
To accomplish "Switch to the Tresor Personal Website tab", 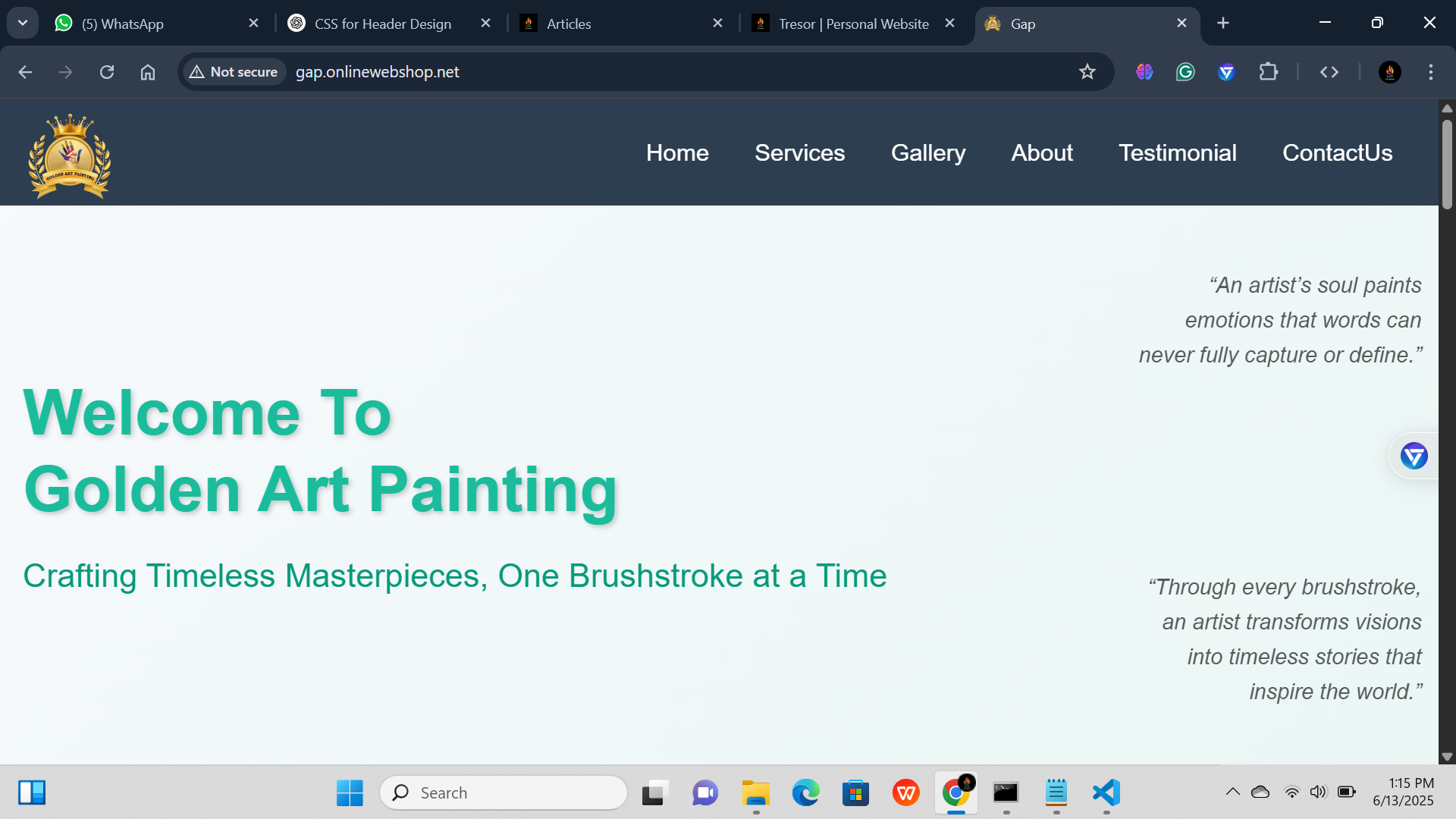I will pos(853,24).
